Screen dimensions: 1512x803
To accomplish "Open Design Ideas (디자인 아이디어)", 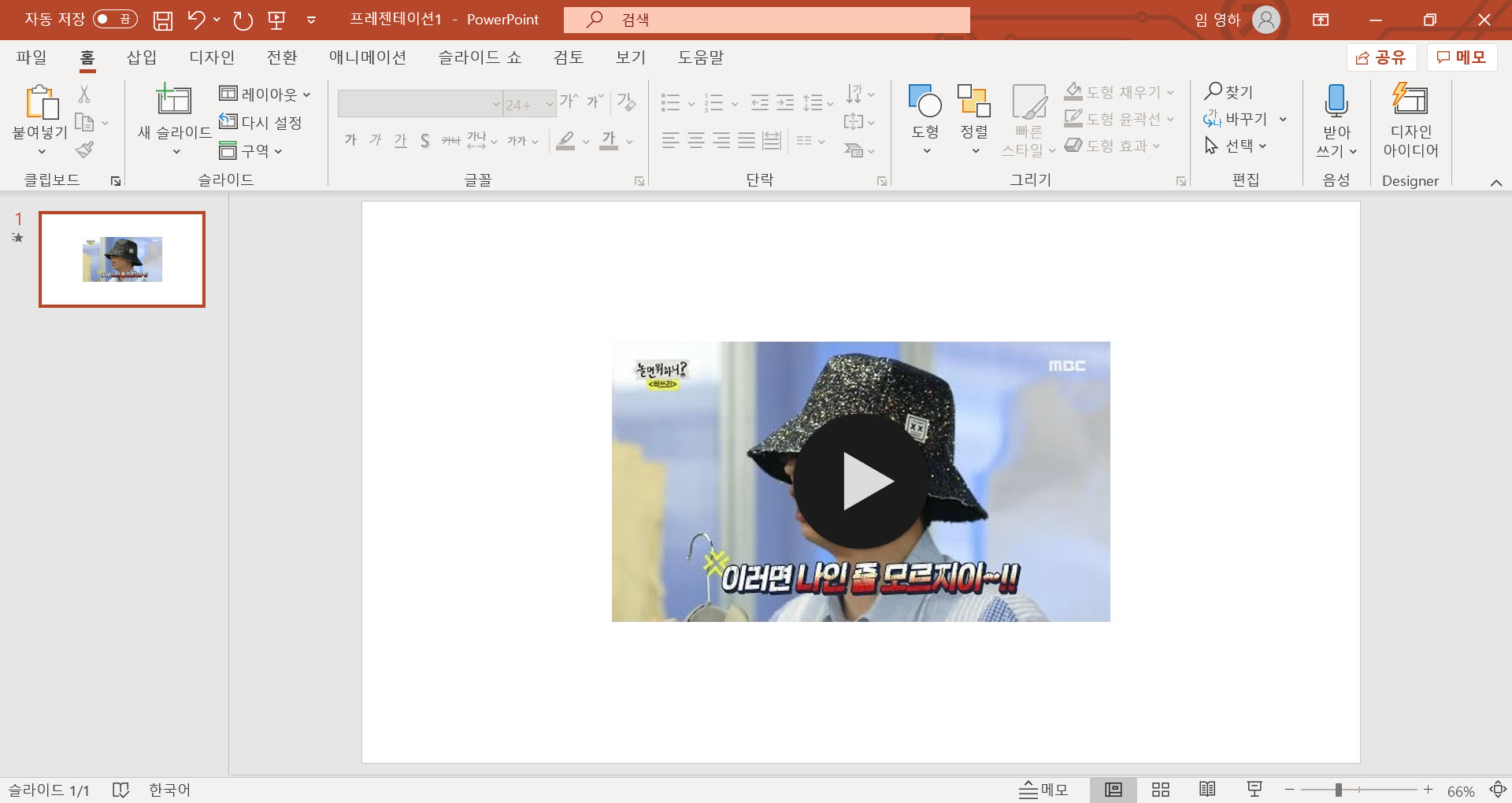I will pyautogui.click(x=1410, y=120).
